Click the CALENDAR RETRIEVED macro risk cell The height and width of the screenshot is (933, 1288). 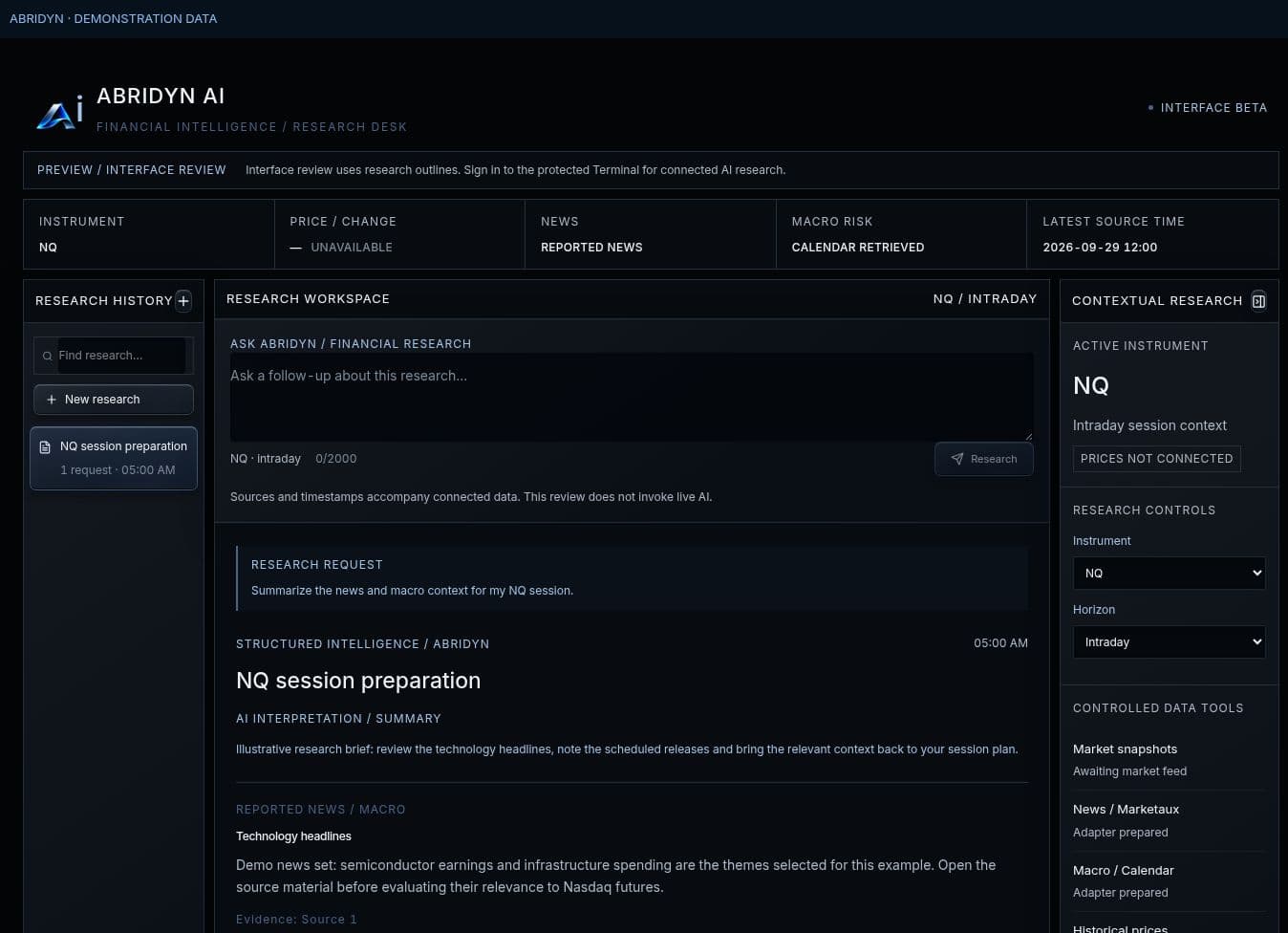[901, 234]
